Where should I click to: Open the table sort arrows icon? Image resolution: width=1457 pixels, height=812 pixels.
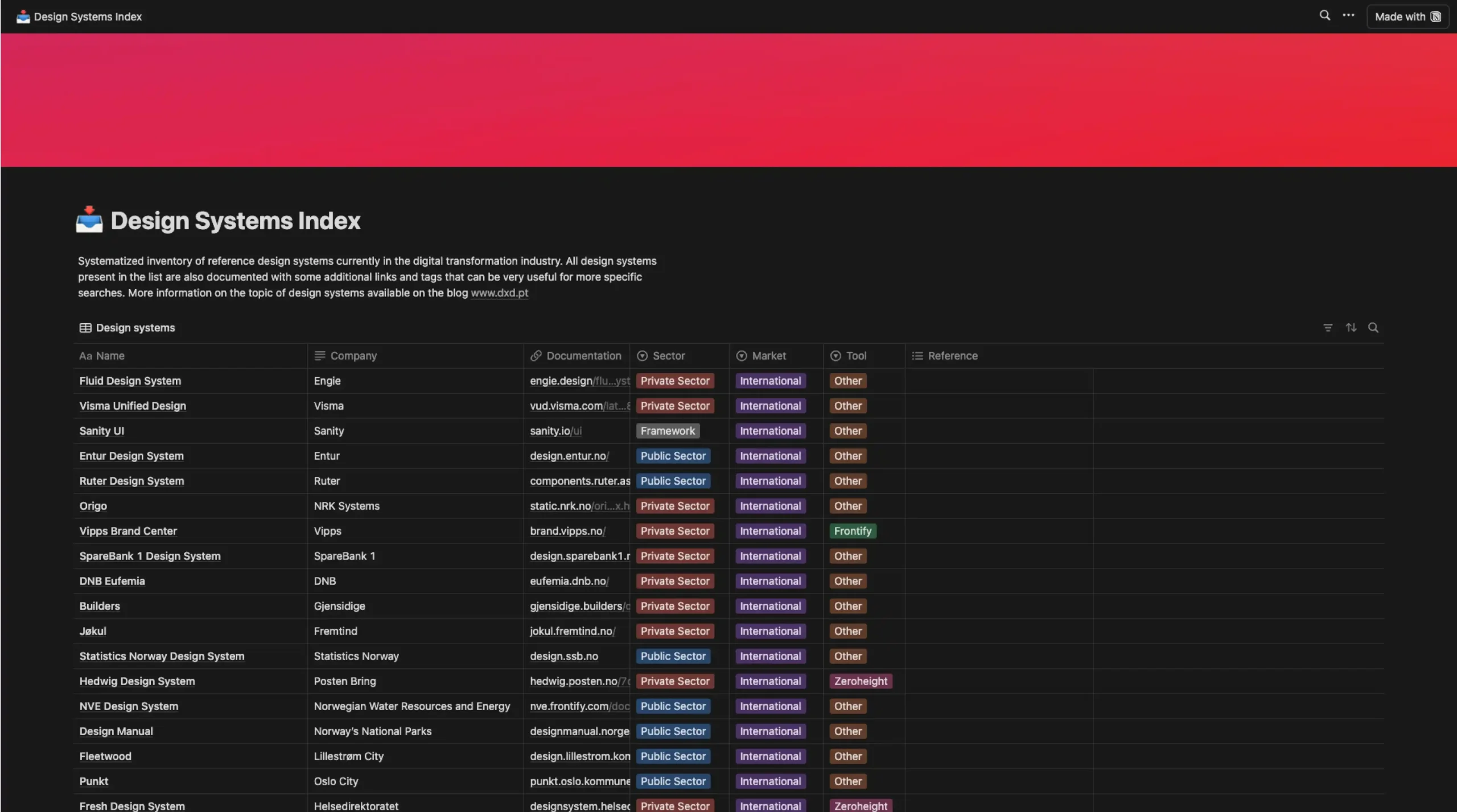tap(1351, 328)
